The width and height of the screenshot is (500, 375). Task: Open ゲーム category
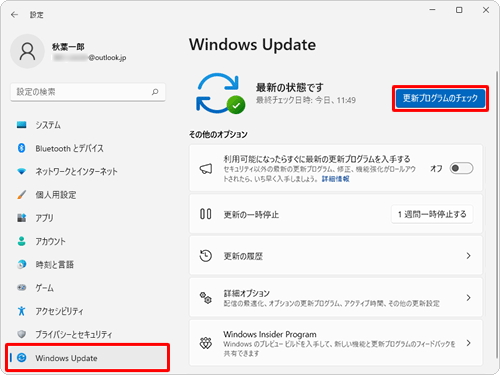88,287
